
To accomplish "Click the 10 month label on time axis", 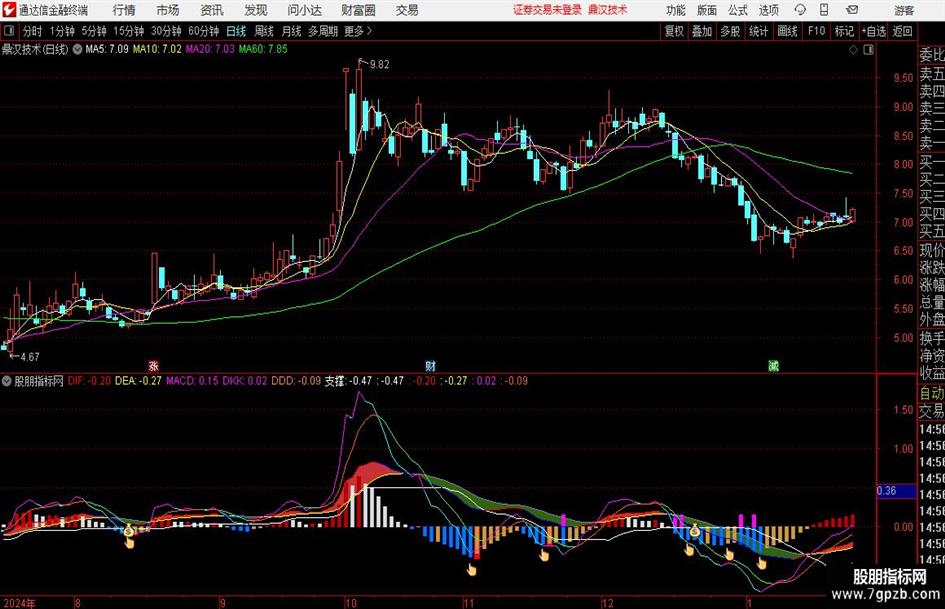I will 351,603.
